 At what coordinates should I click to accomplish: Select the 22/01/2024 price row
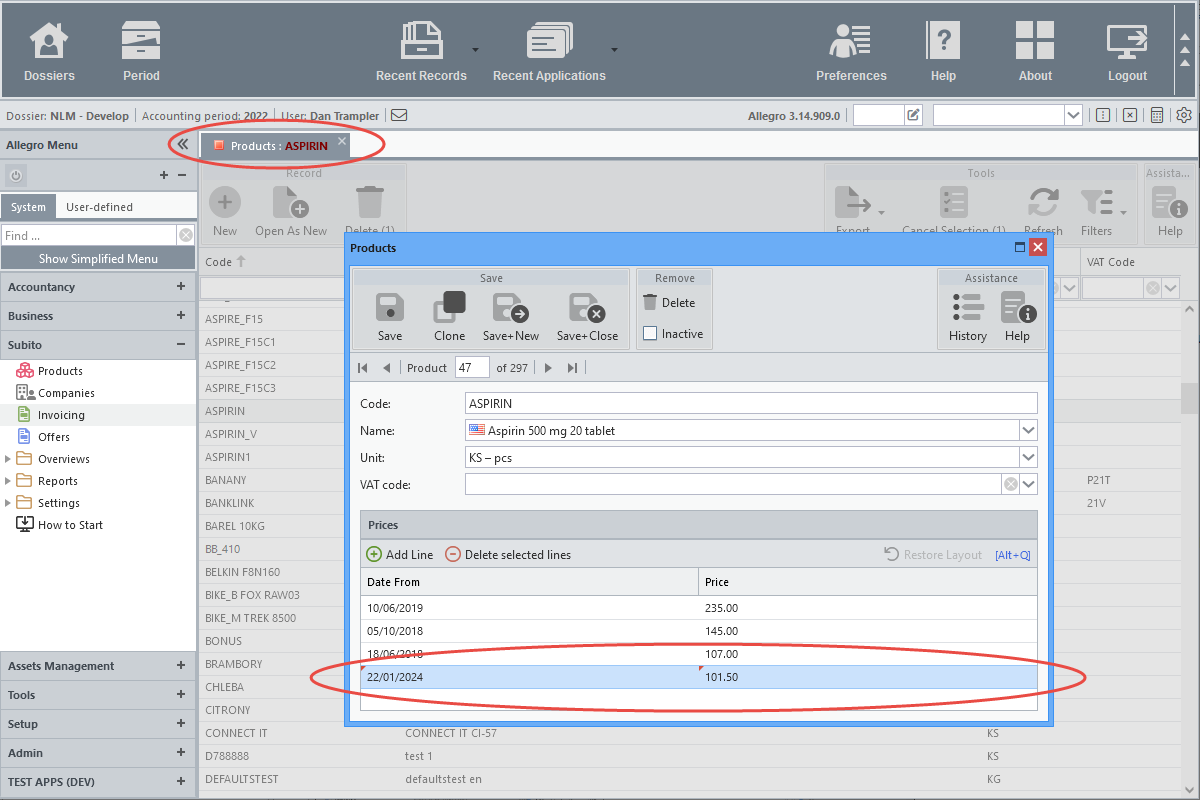pos(698,677)
